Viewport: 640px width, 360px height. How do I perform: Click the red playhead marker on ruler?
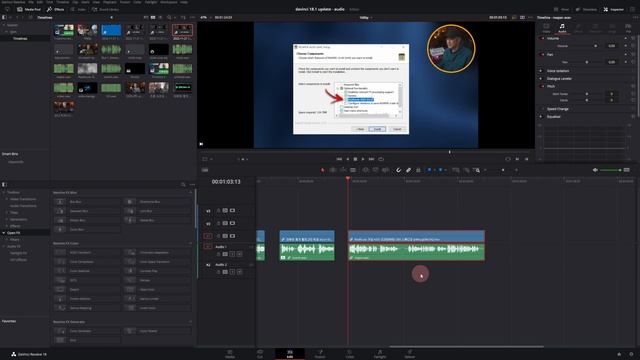(348, 178)
